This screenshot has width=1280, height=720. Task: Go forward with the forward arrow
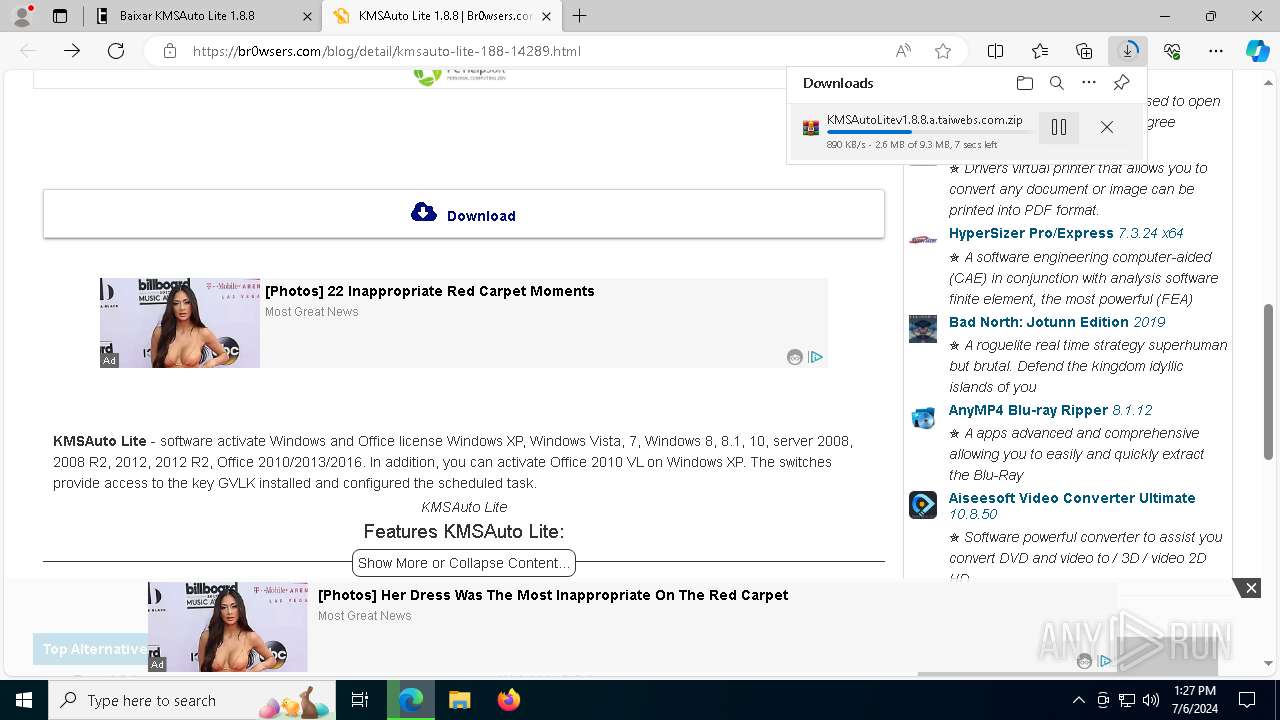pyautogui.click(x=72, y=51)
